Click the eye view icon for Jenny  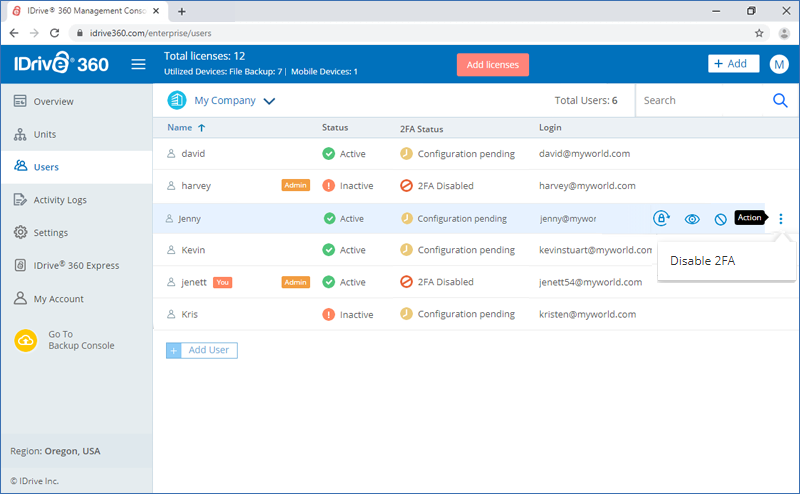[692, 219]
